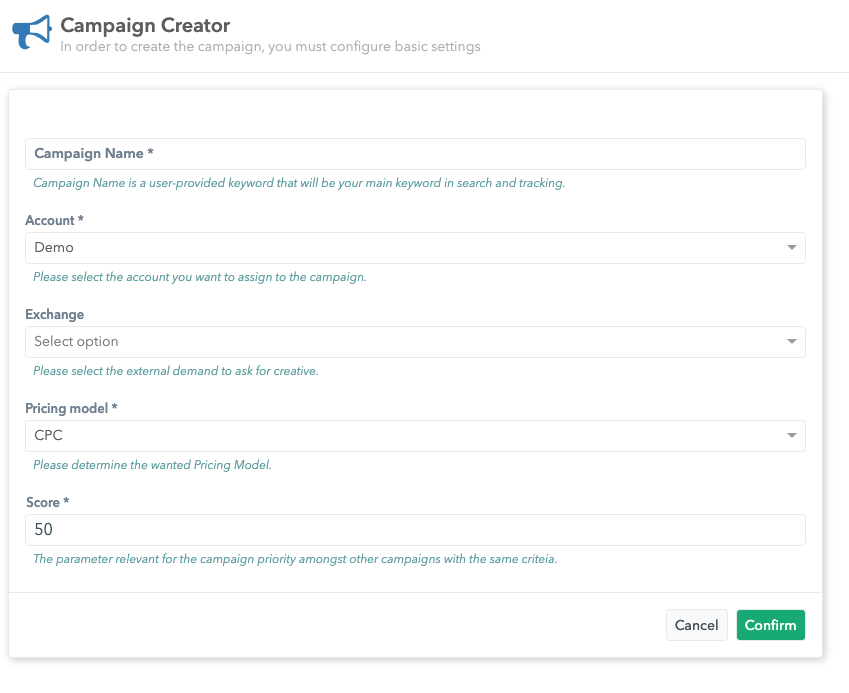849x693 pixels.
Task: Open the Exchange 'Select option' dropdown
Action: pyautogui.click(x=400, y=341)
